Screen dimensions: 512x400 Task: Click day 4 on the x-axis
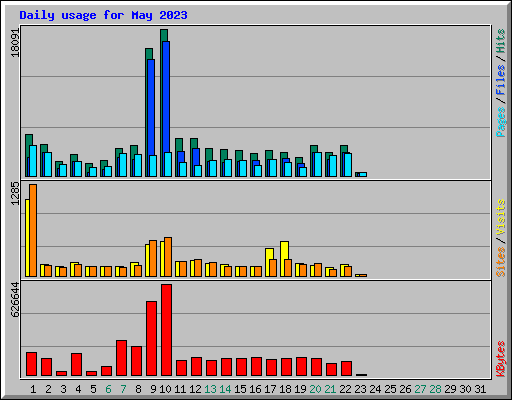tap(78, 389)
